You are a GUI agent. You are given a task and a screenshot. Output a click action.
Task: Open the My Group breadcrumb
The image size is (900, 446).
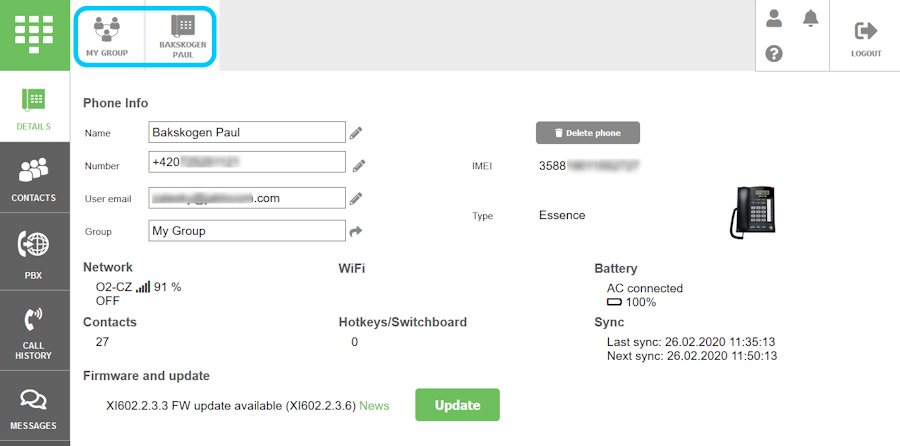click(x=107, y=36)
